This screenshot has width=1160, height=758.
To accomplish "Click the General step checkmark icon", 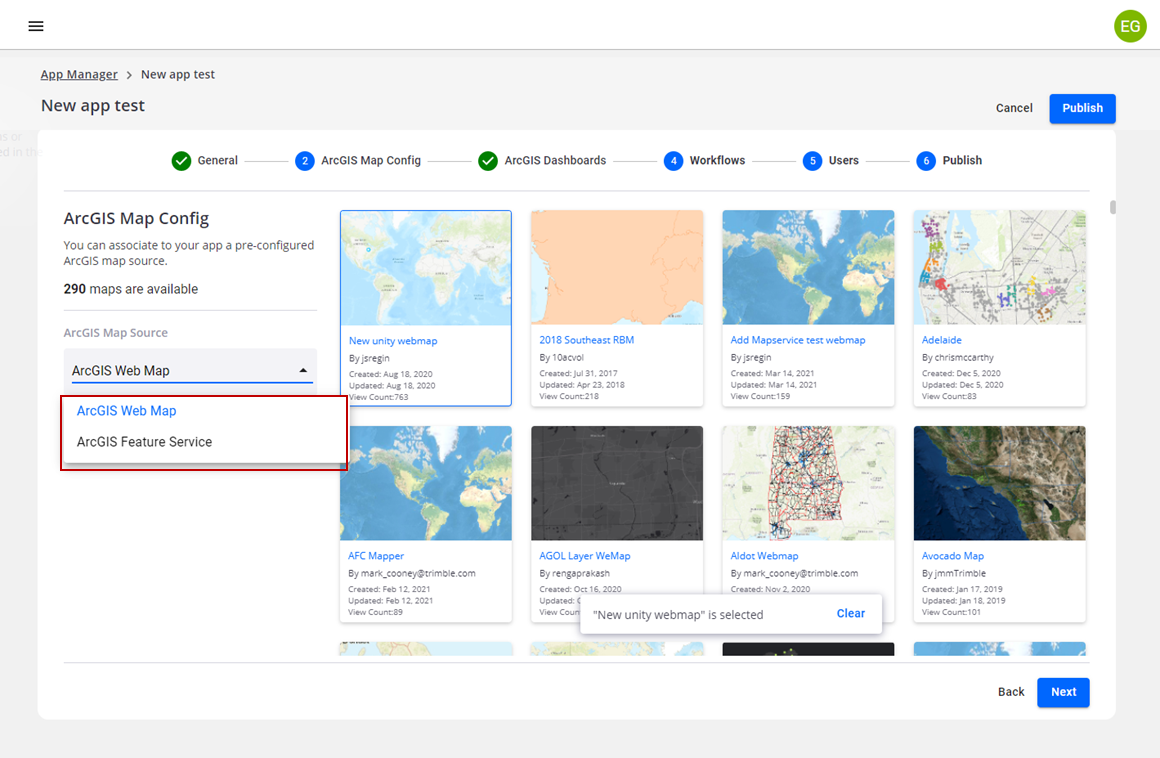I will [x=181, y=160].
